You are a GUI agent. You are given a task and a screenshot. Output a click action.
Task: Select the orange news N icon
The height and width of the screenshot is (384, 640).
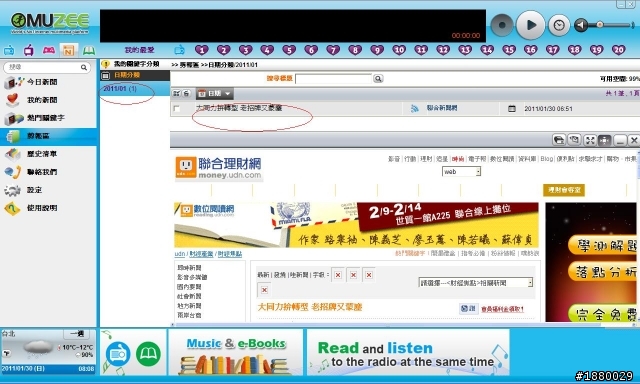68,51
